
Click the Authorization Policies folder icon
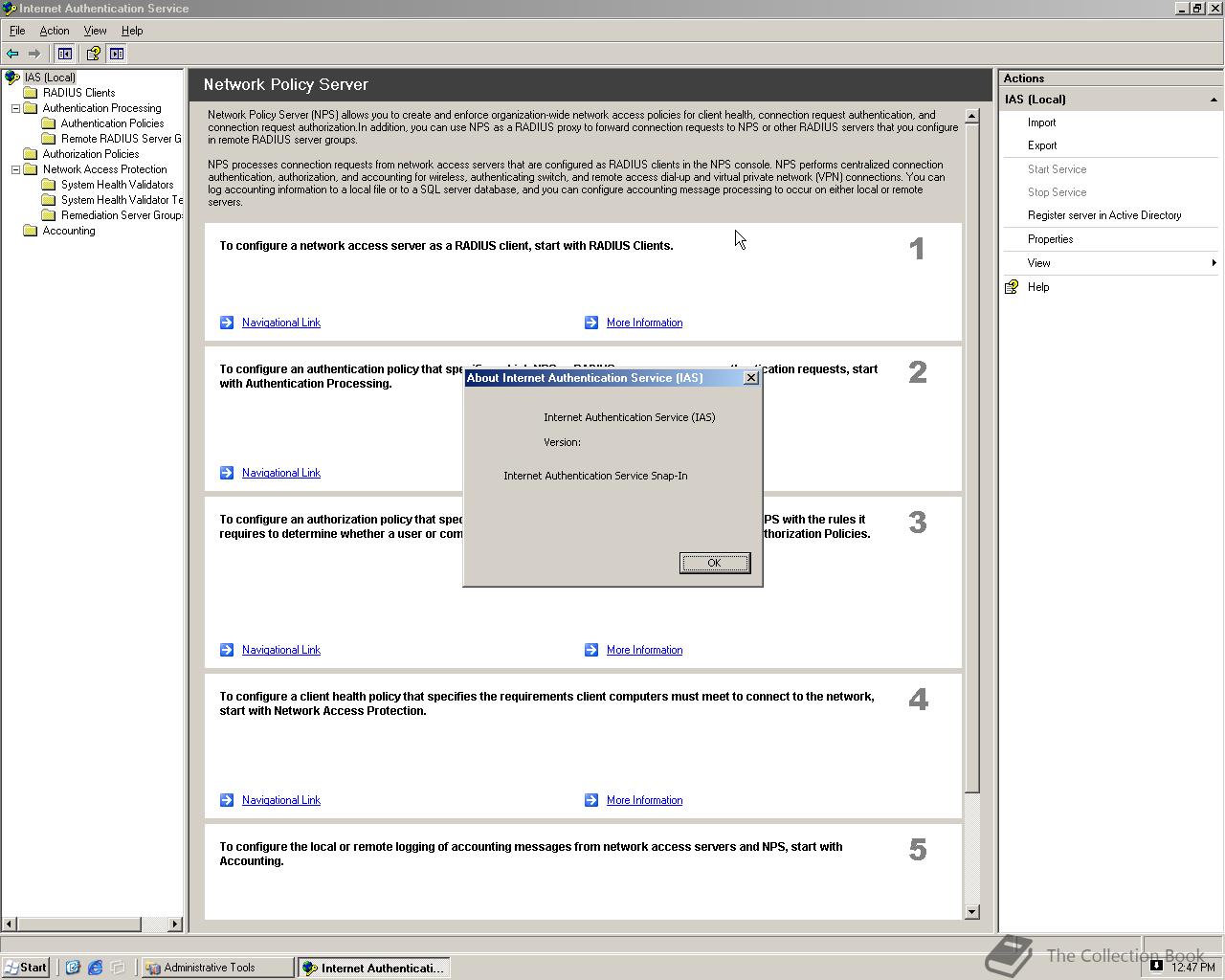[31, 154]
